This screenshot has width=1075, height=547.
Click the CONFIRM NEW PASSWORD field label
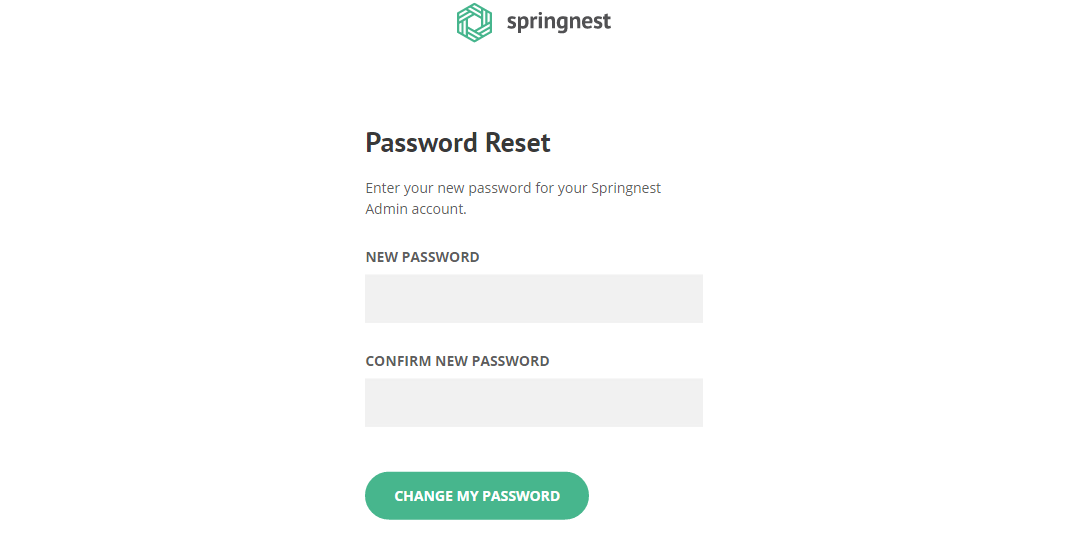click(x=457, y=361)
